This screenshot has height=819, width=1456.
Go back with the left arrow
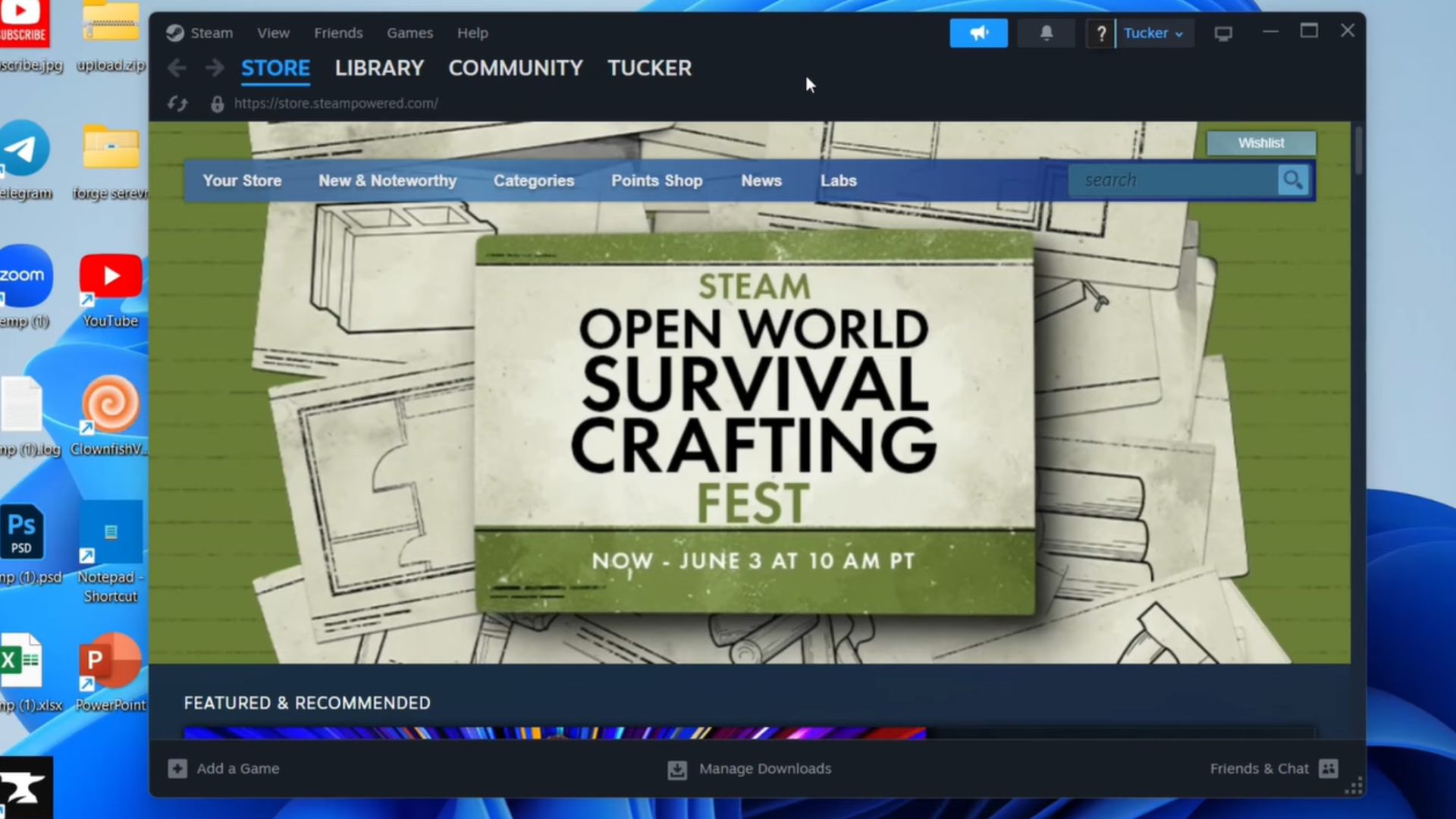(x=177, y=68)
